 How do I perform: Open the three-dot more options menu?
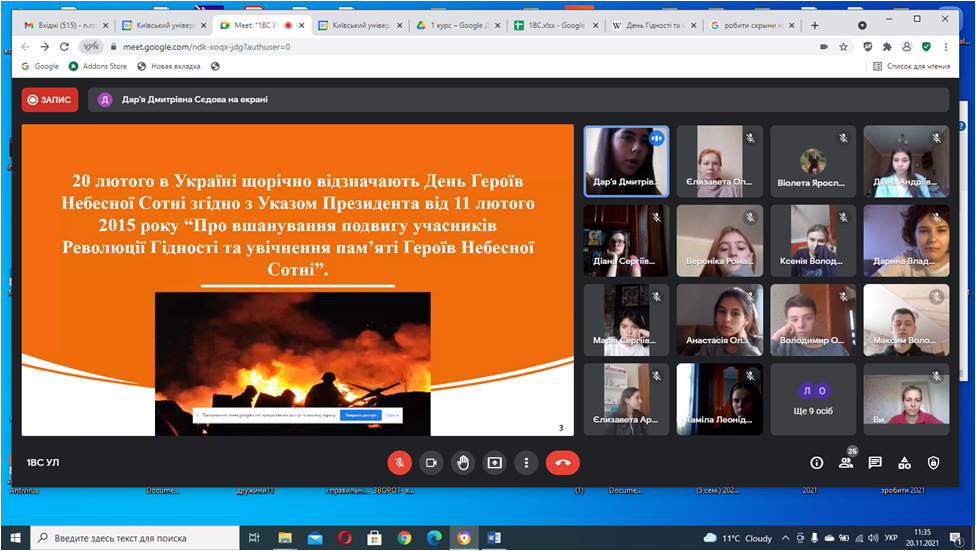coord(527,462)
